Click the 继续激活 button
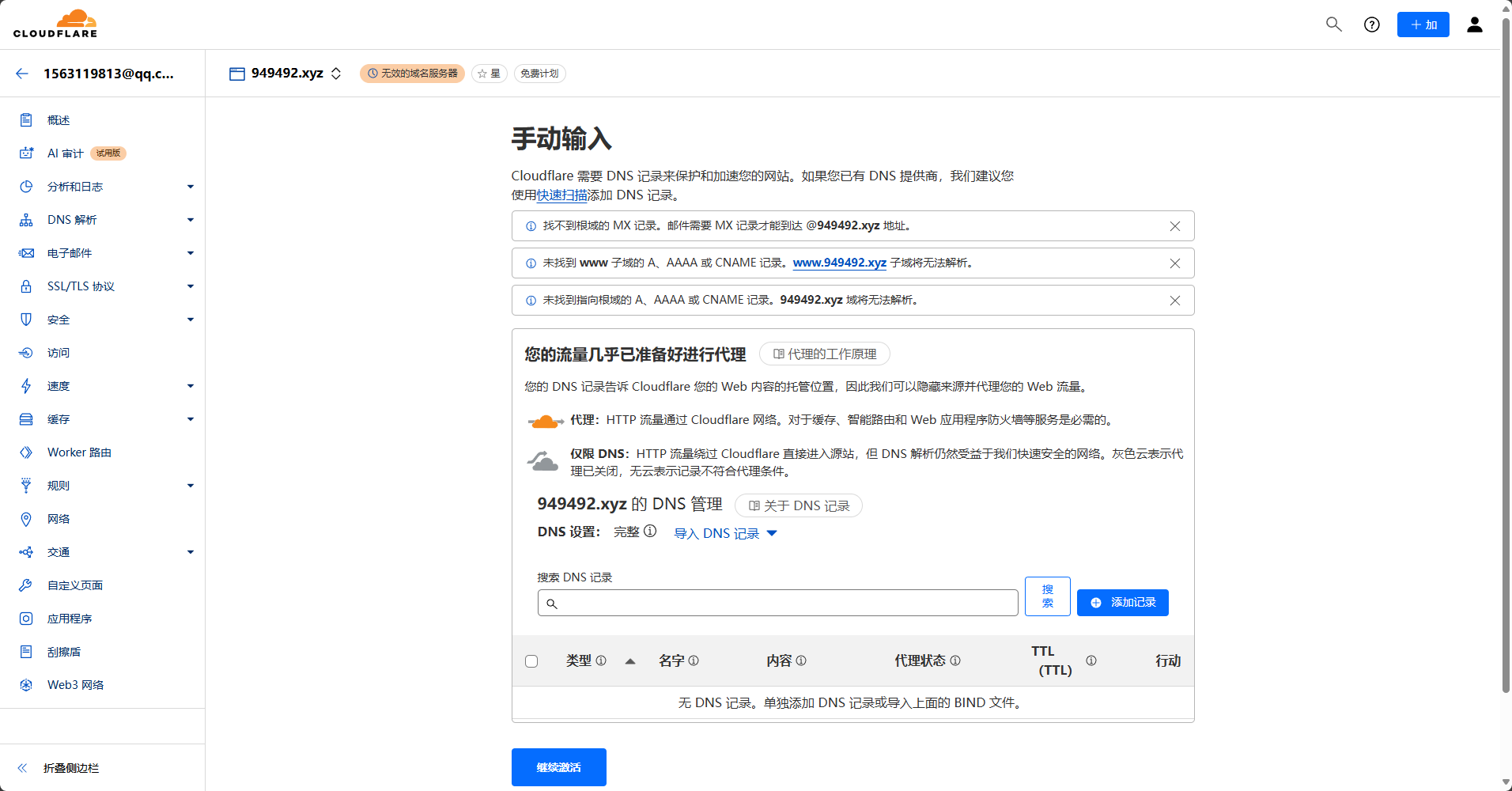 coord(559,767)
